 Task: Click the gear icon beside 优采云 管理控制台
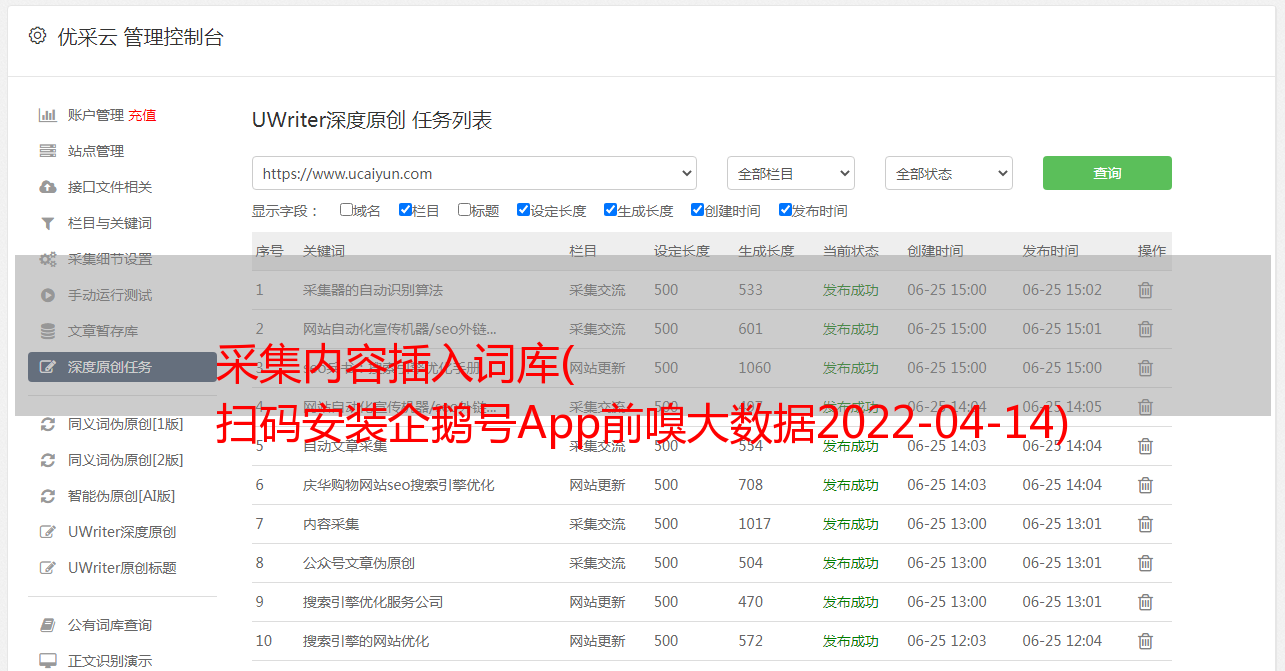click(x=37, y=36)
